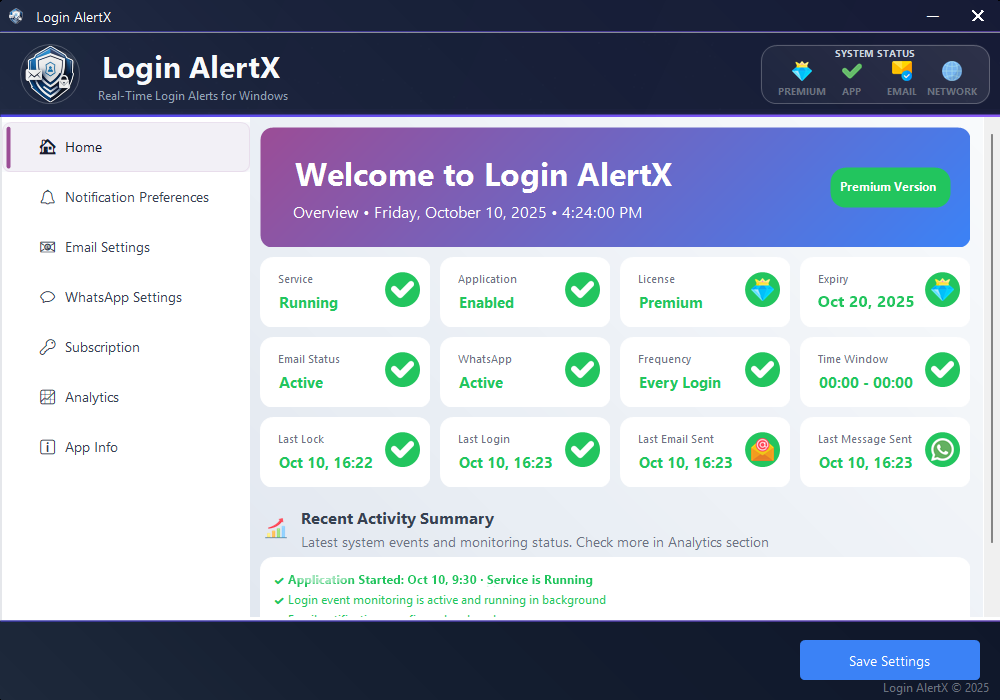Open Recent Activity Summary chart icon
Viewport: 1000px width, 700px height.
pyautogui.click(x=276, y=527)
